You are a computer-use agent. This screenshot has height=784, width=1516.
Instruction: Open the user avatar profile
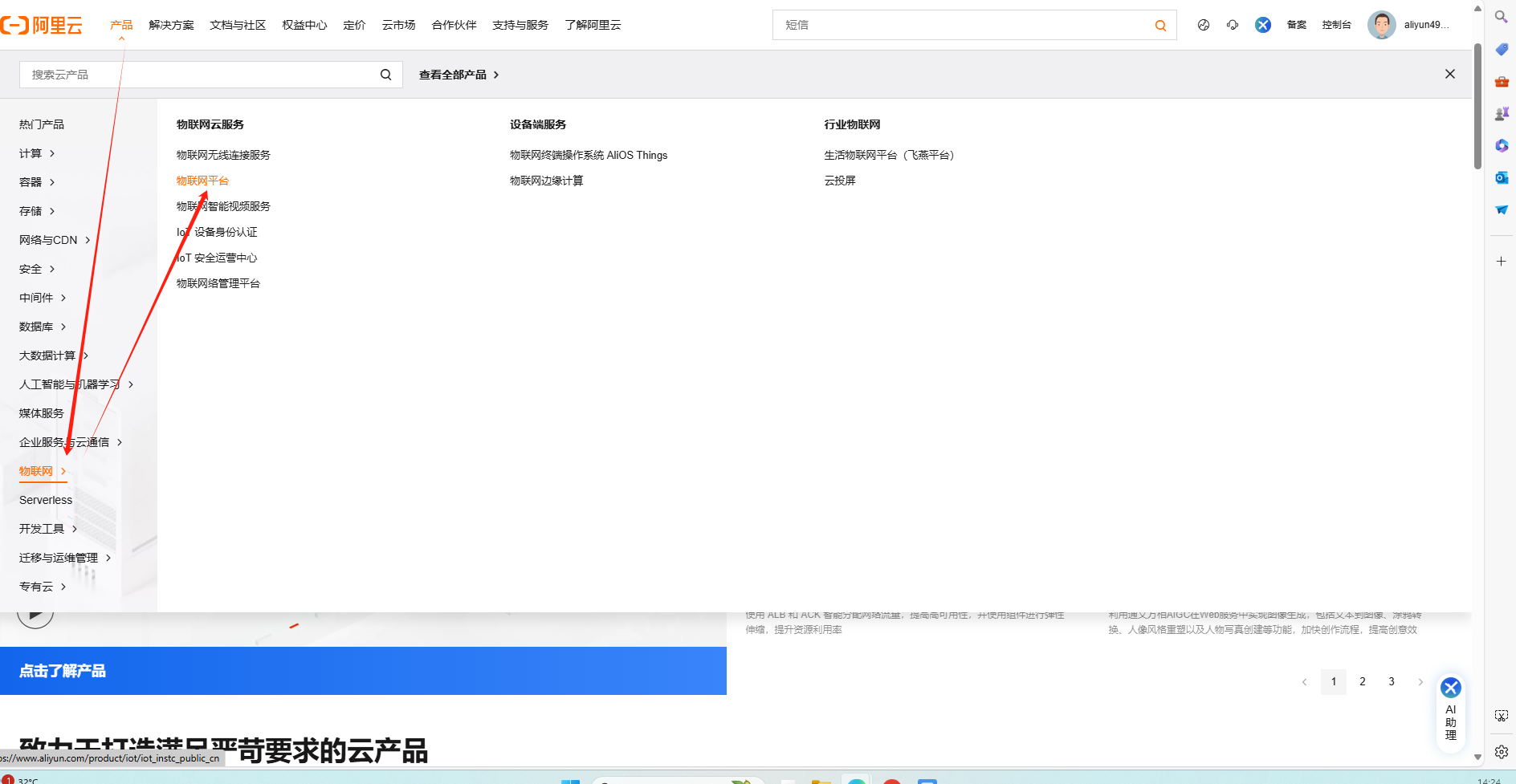coord(1381,25)
